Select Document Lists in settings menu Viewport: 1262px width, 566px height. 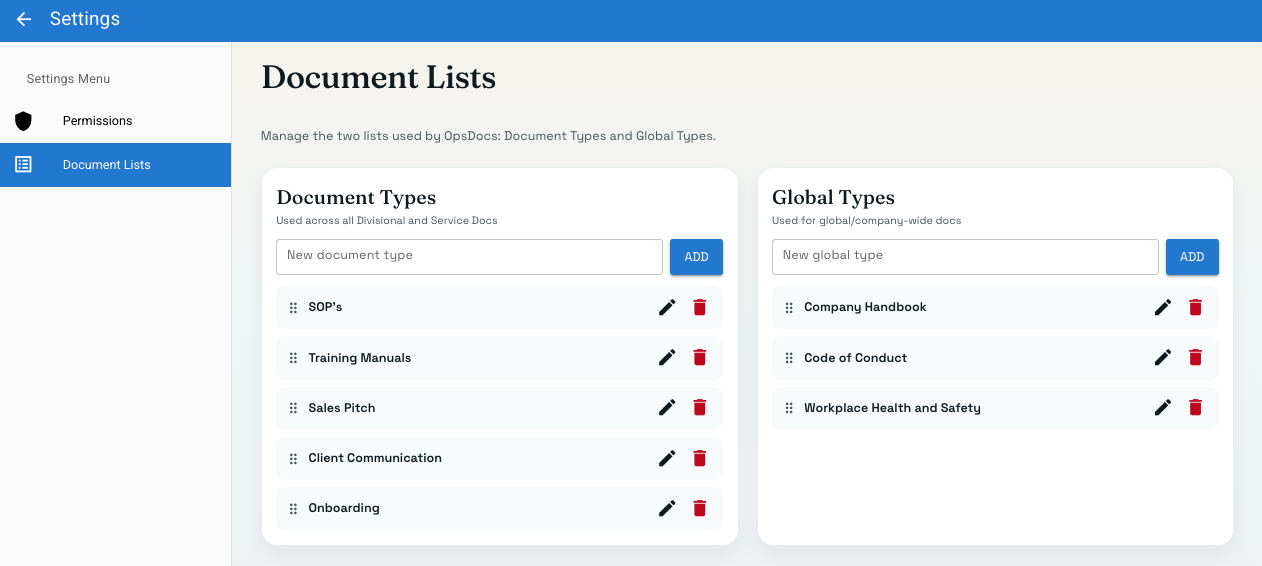click(x=115, y=165)
